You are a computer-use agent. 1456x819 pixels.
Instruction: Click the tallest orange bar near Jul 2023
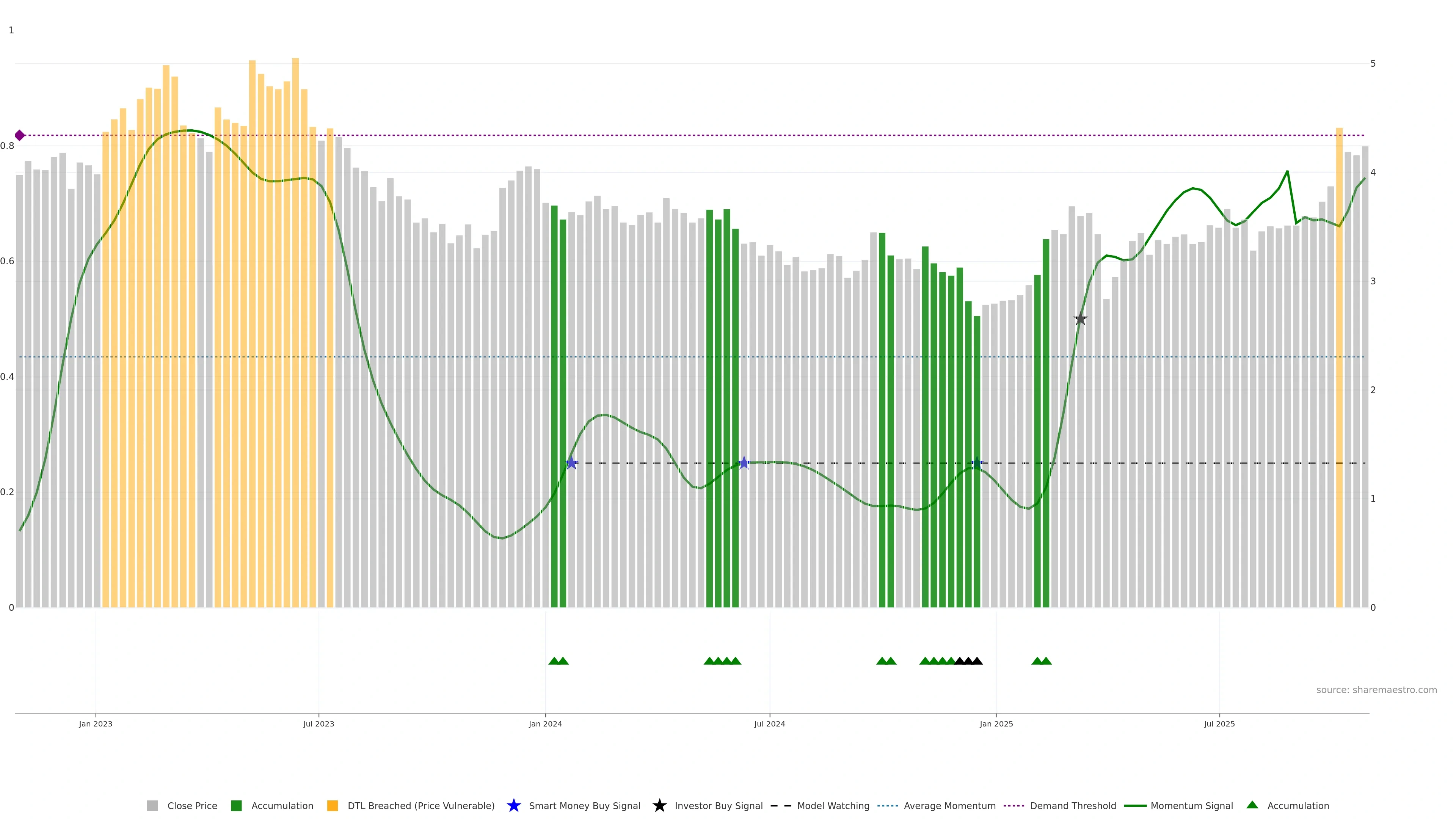pos(296,282)
